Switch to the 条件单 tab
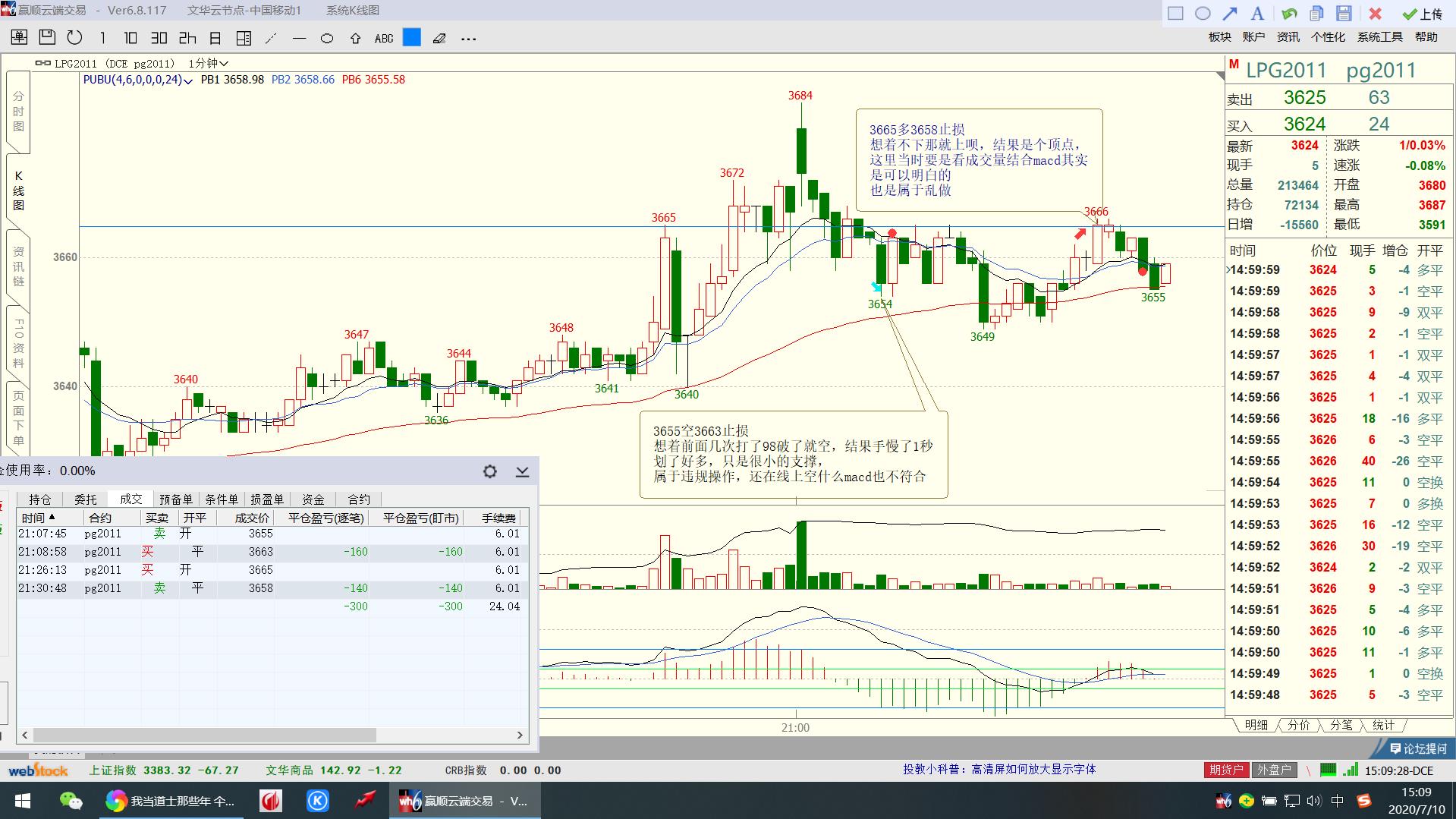 coord(222,499)
